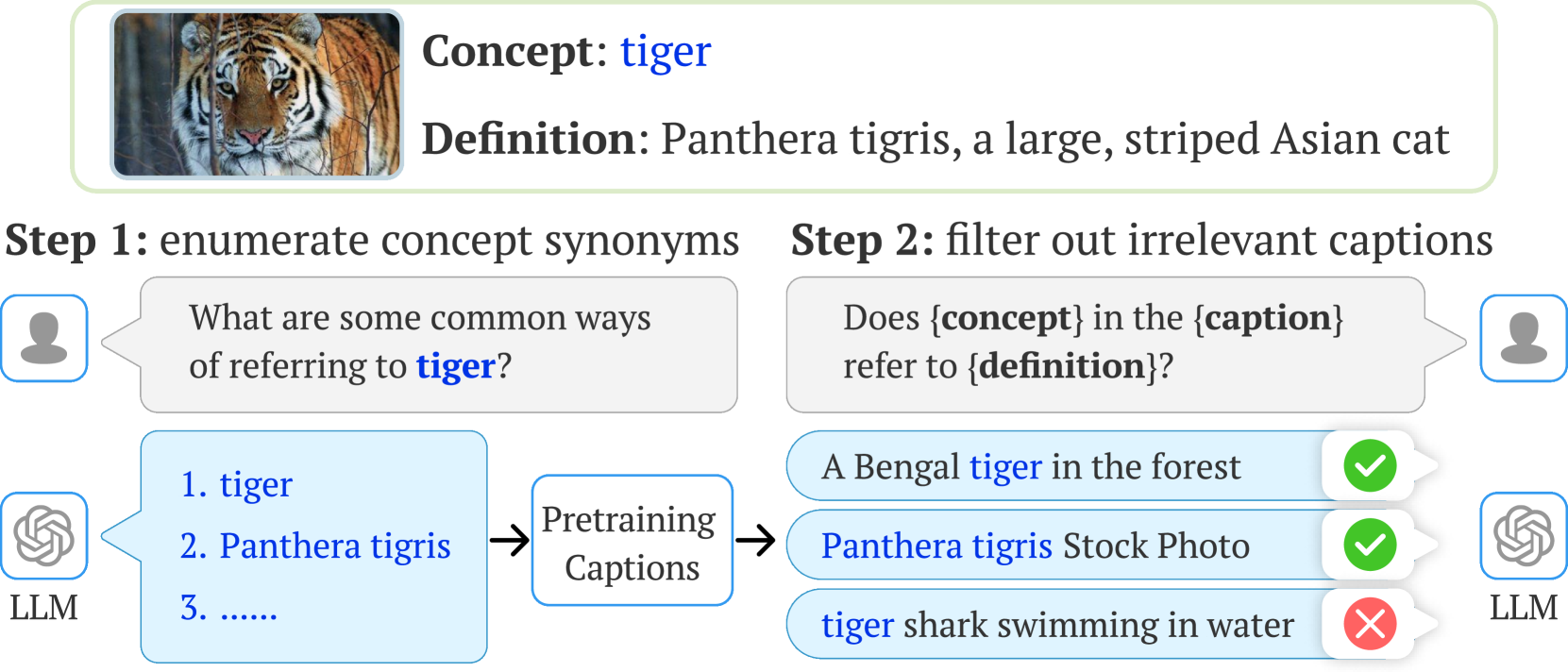This screenshot has width=1568, height=672.
Task: Select the Pretraining Captions box
Action: 632,541
